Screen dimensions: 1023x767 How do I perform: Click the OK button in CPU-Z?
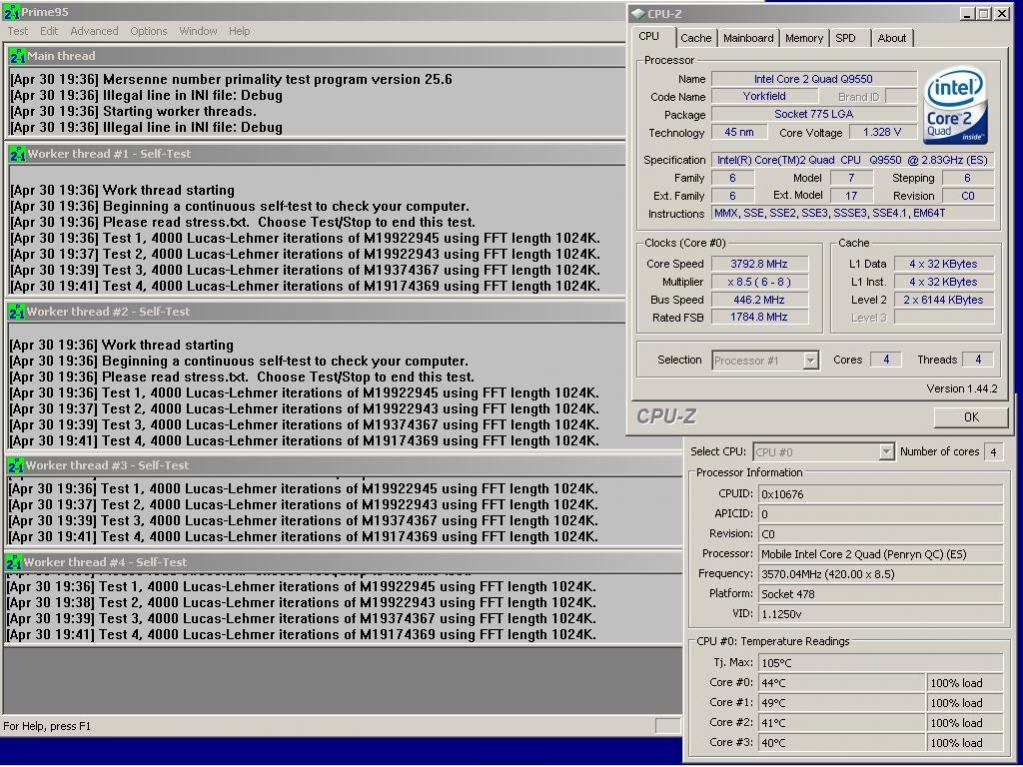(x=971, y=417)
